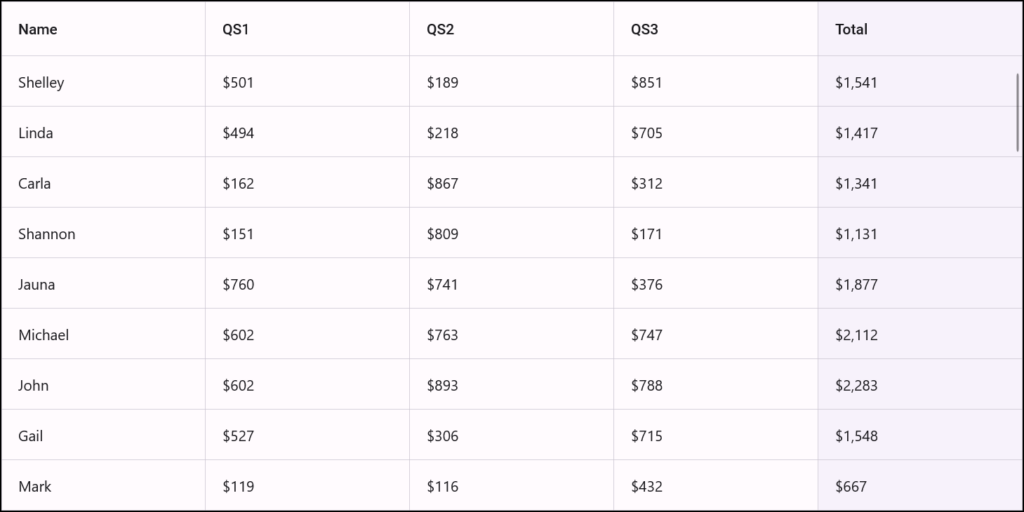Click Shelley's QS1 value $501
The image size is (1024, 512).
tap(238, 82)
